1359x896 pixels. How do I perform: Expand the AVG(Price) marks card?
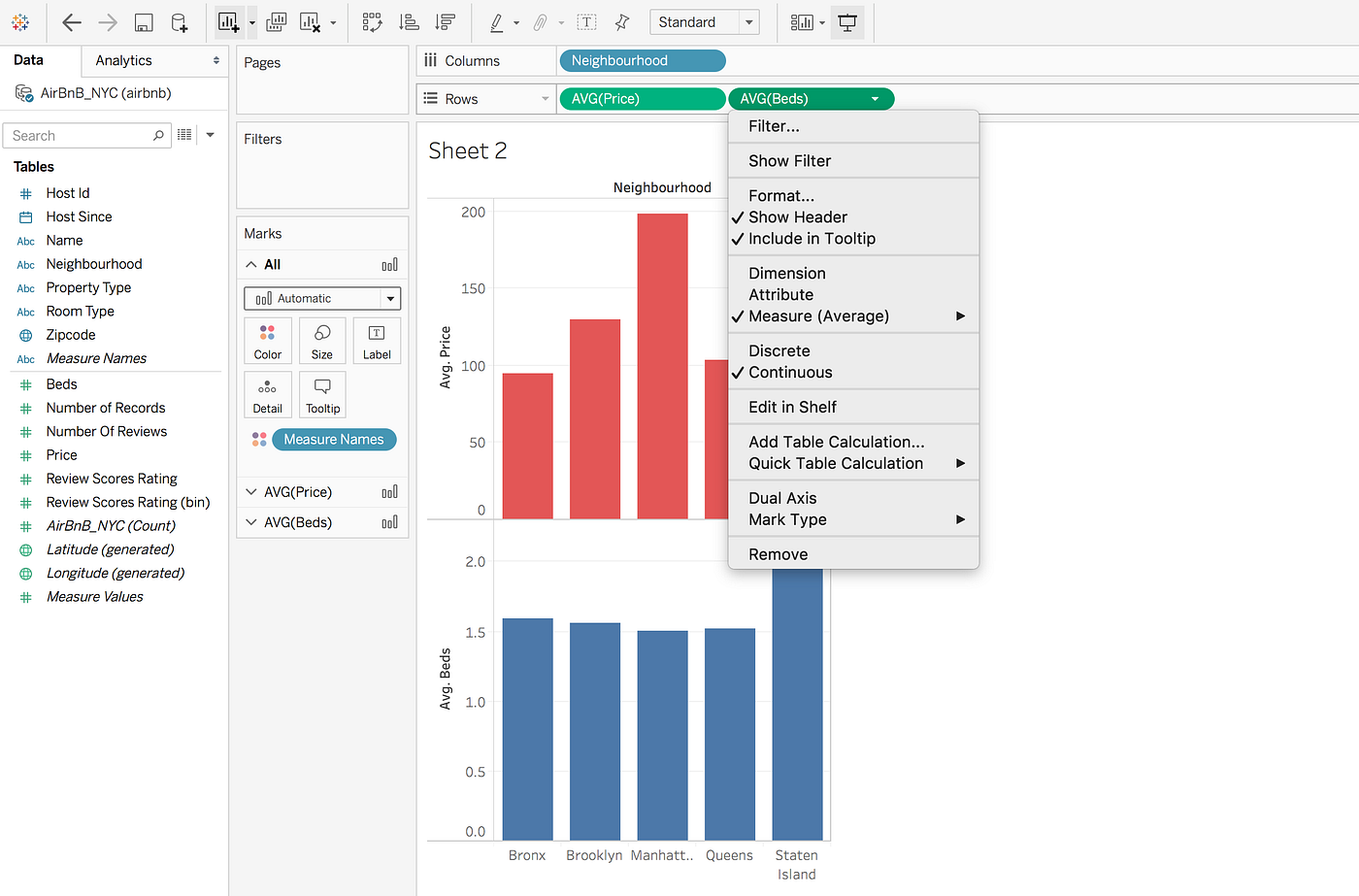pos(251,492)
